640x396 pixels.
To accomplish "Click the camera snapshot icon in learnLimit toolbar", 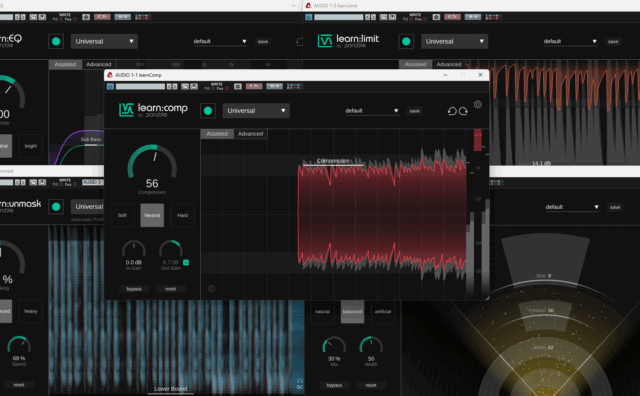I will click(436, 17).
